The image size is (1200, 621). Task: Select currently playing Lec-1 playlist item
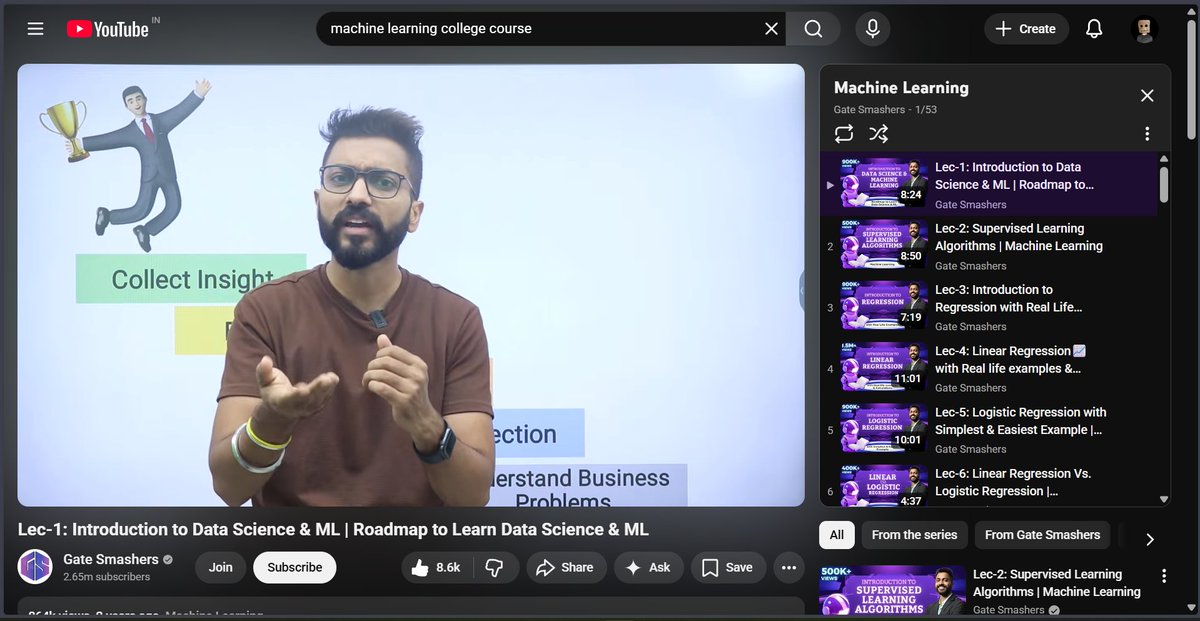point(989,185)
